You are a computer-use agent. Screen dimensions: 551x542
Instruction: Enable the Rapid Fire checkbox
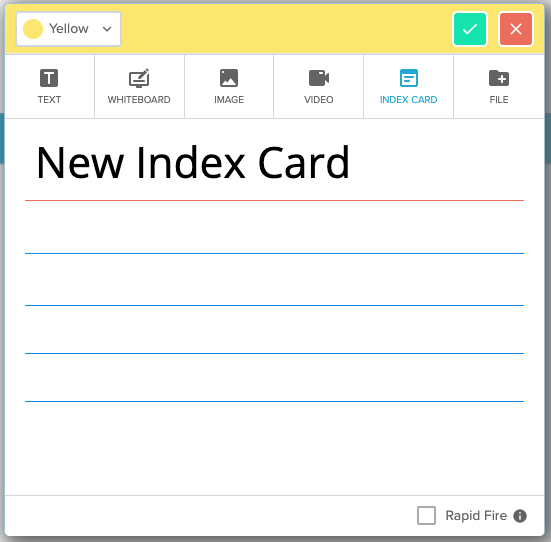(426, 515)
